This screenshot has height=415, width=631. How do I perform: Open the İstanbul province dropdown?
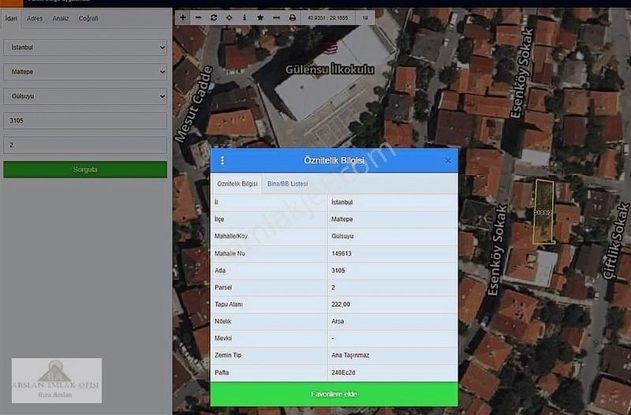pos(85,47)
